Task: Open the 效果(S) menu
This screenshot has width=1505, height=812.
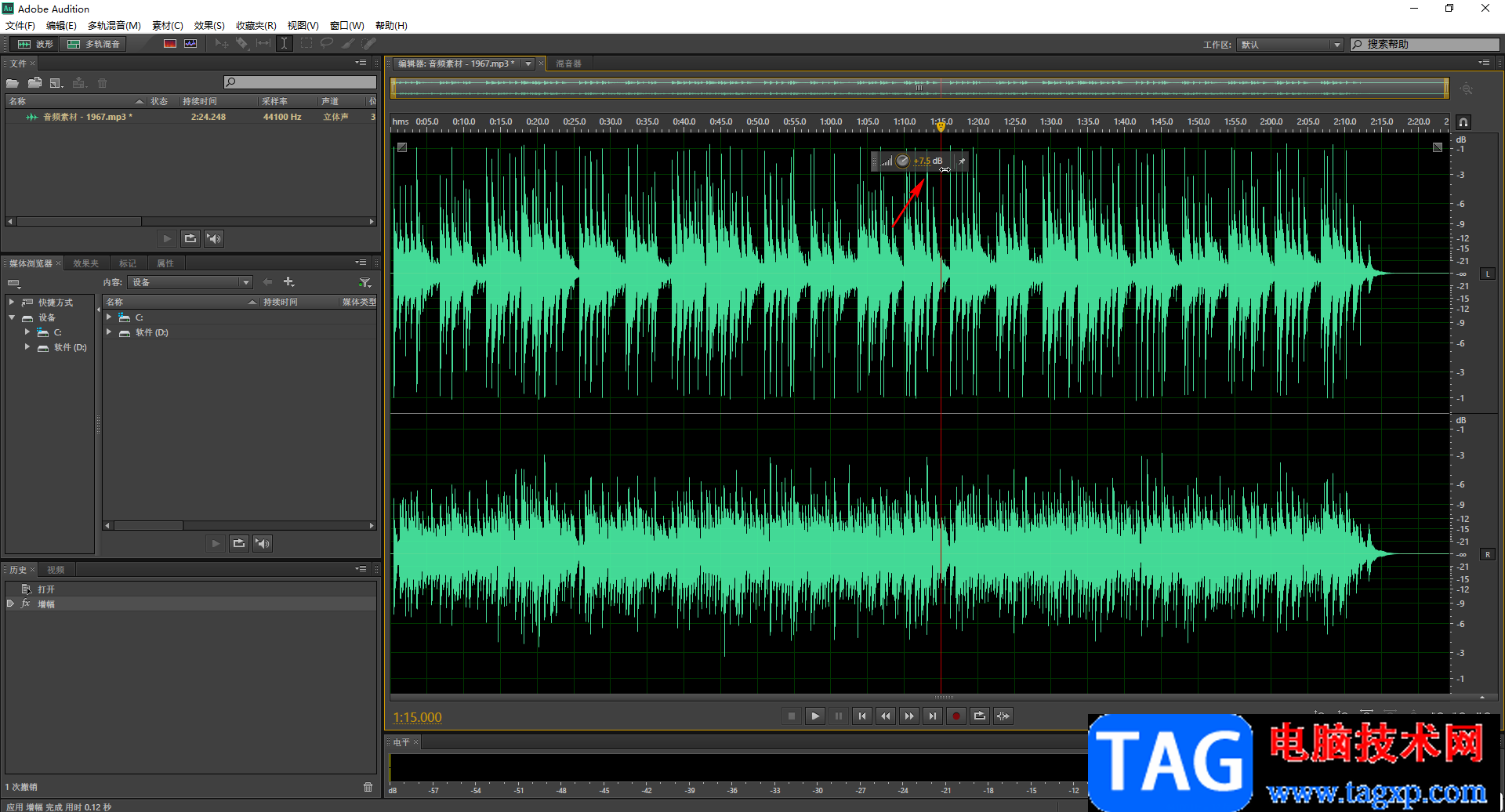Action: coord(209,26)
